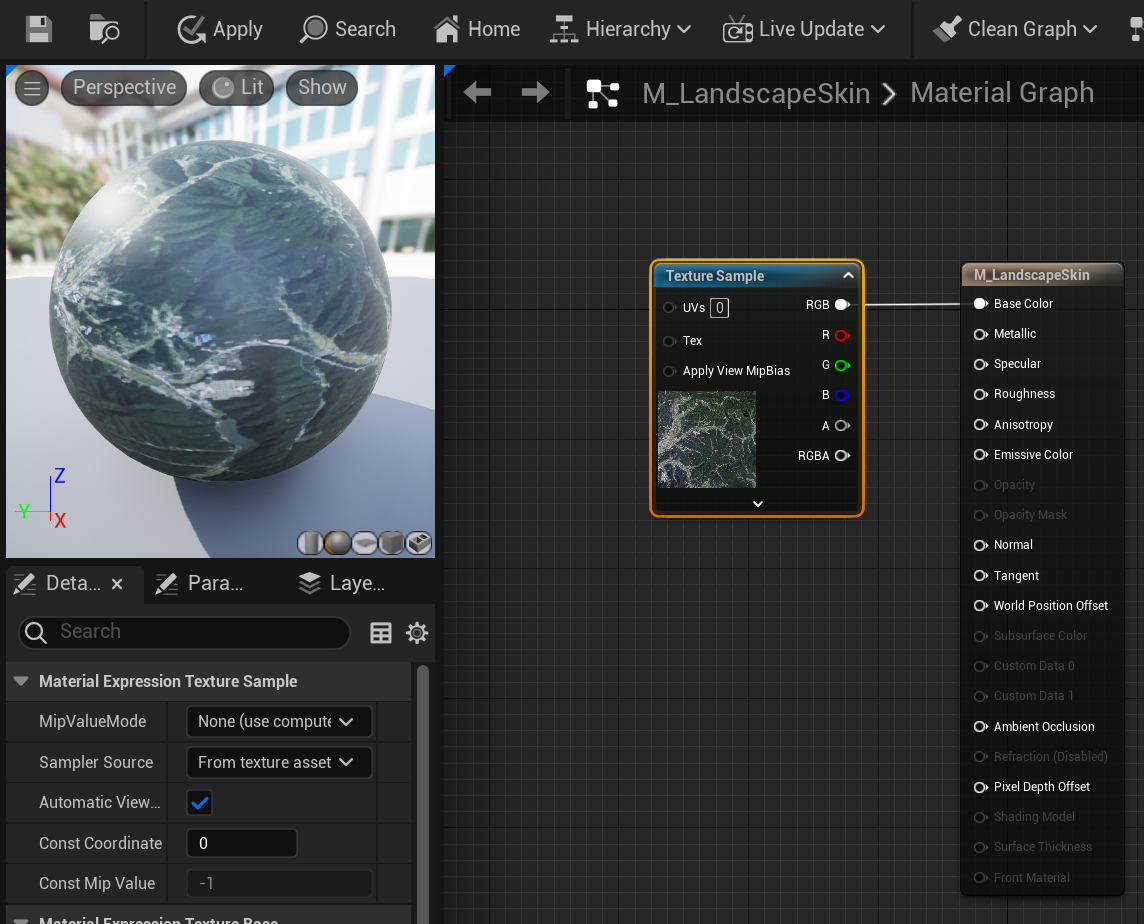
Task: Click the Const Mip Value field
Action: tap(279, 883)
